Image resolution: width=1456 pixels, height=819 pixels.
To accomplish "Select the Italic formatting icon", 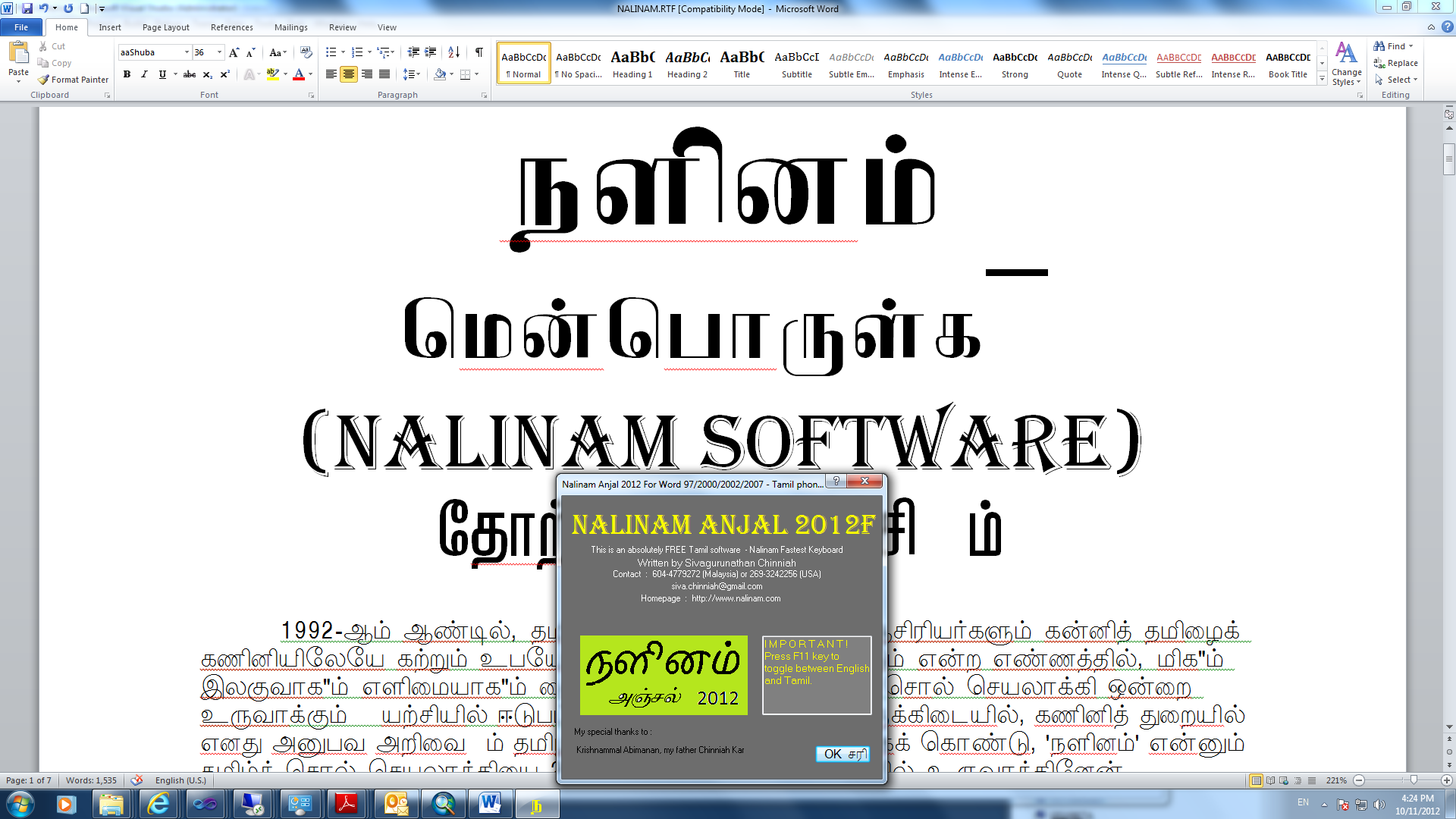I will click(143, 74).
